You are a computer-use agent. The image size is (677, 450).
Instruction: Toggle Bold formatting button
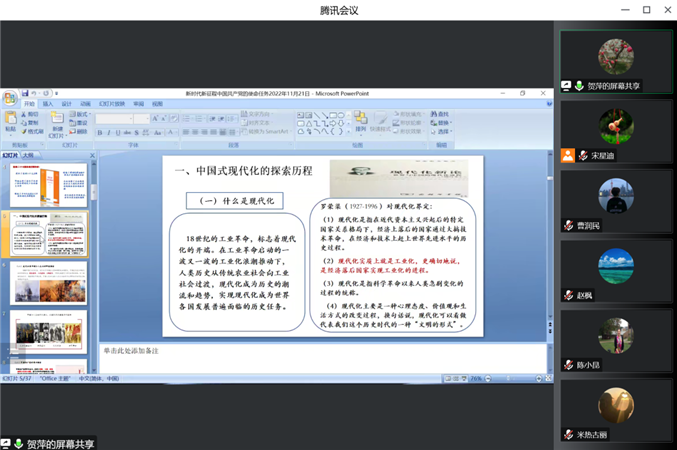[100, 131]
